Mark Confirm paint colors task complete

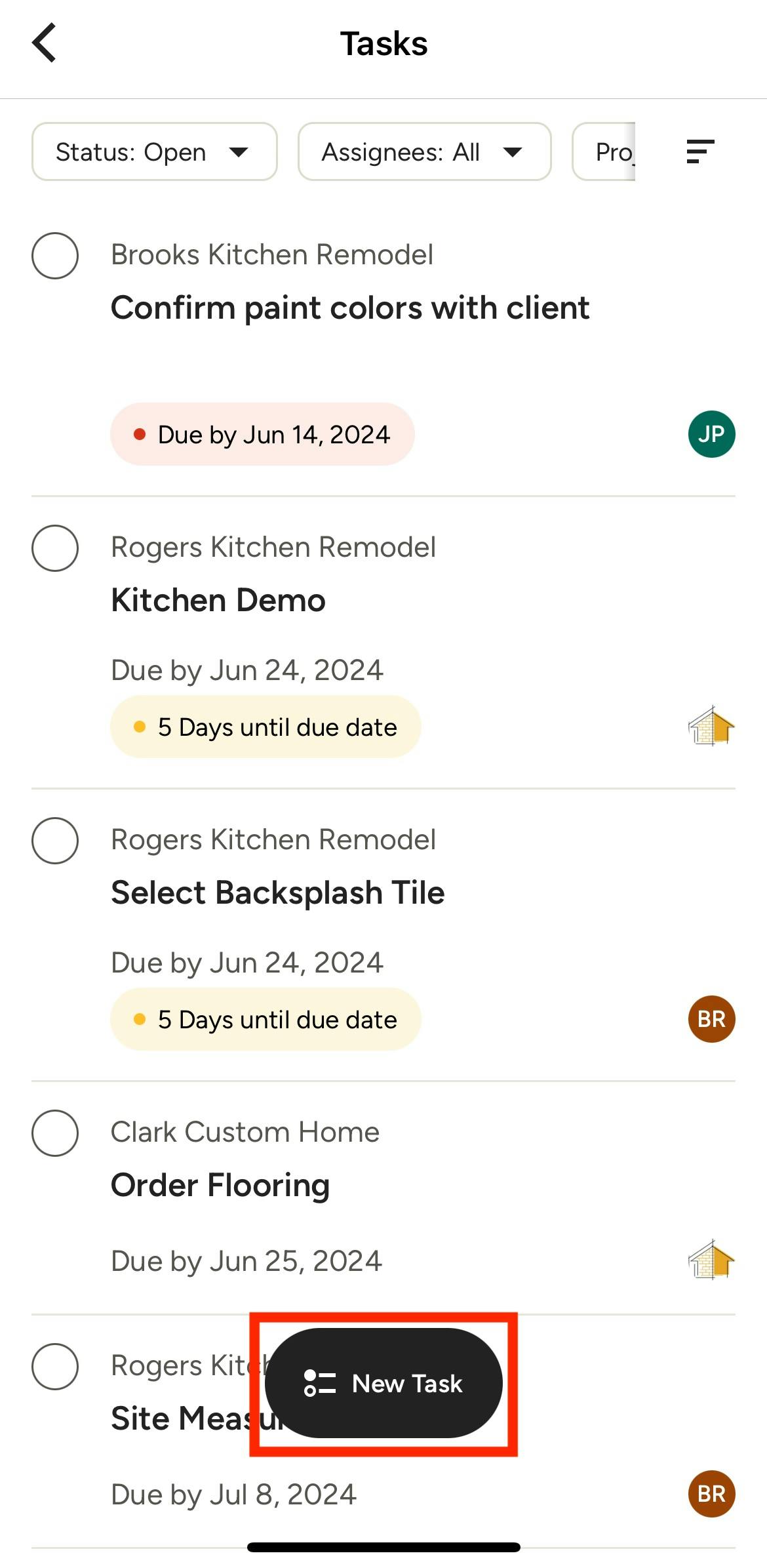pyautogui.click(x=55, y=256)
